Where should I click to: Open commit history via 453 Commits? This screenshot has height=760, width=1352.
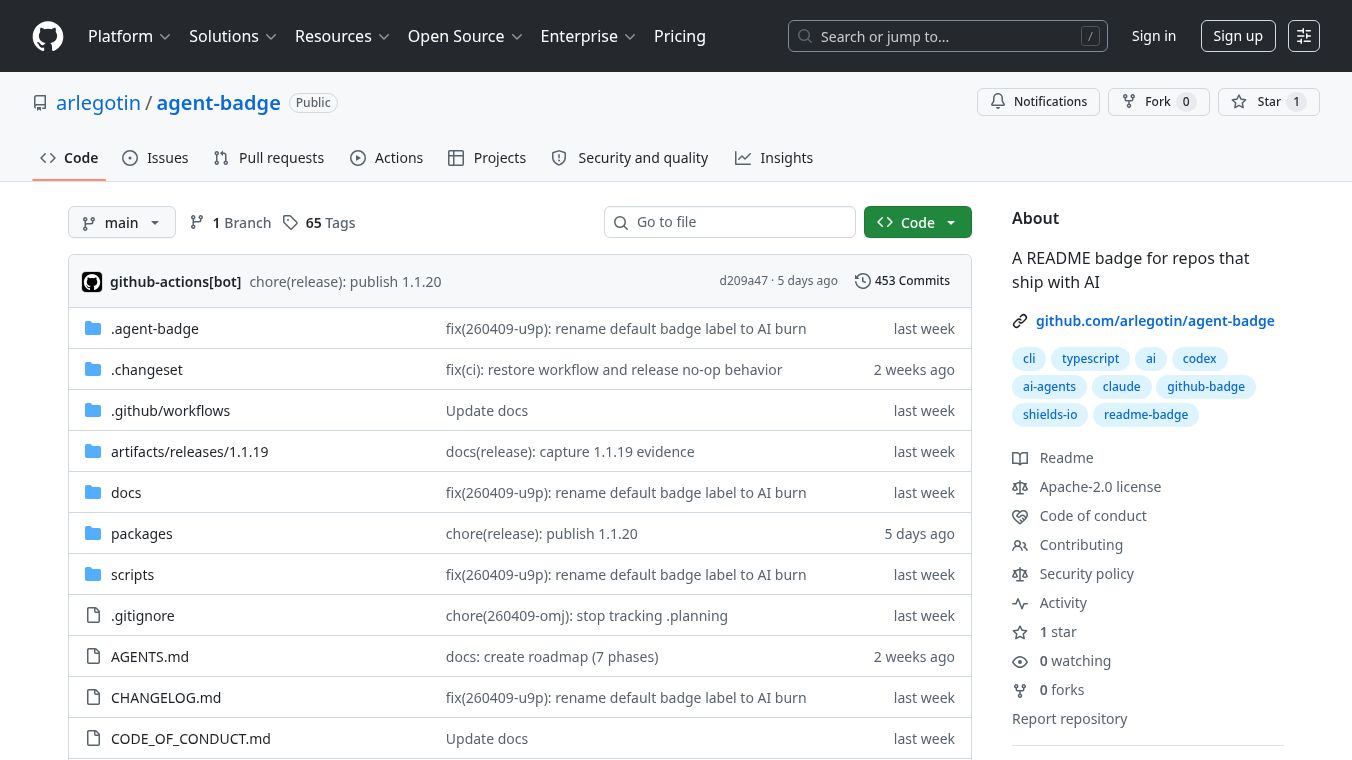click(x=902, y=281)
